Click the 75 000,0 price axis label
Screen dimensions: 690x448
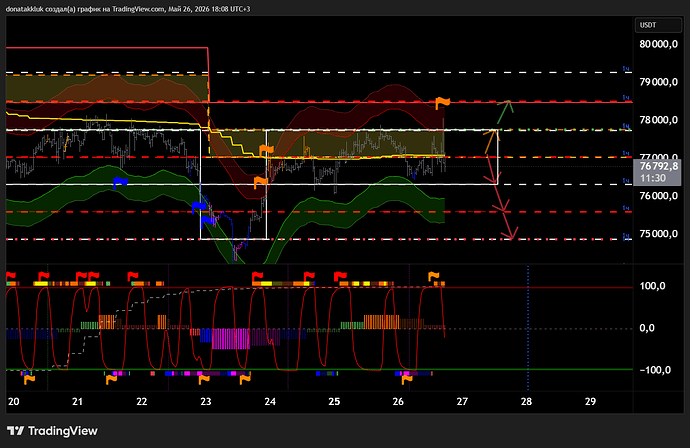click(x=658, y=234)
